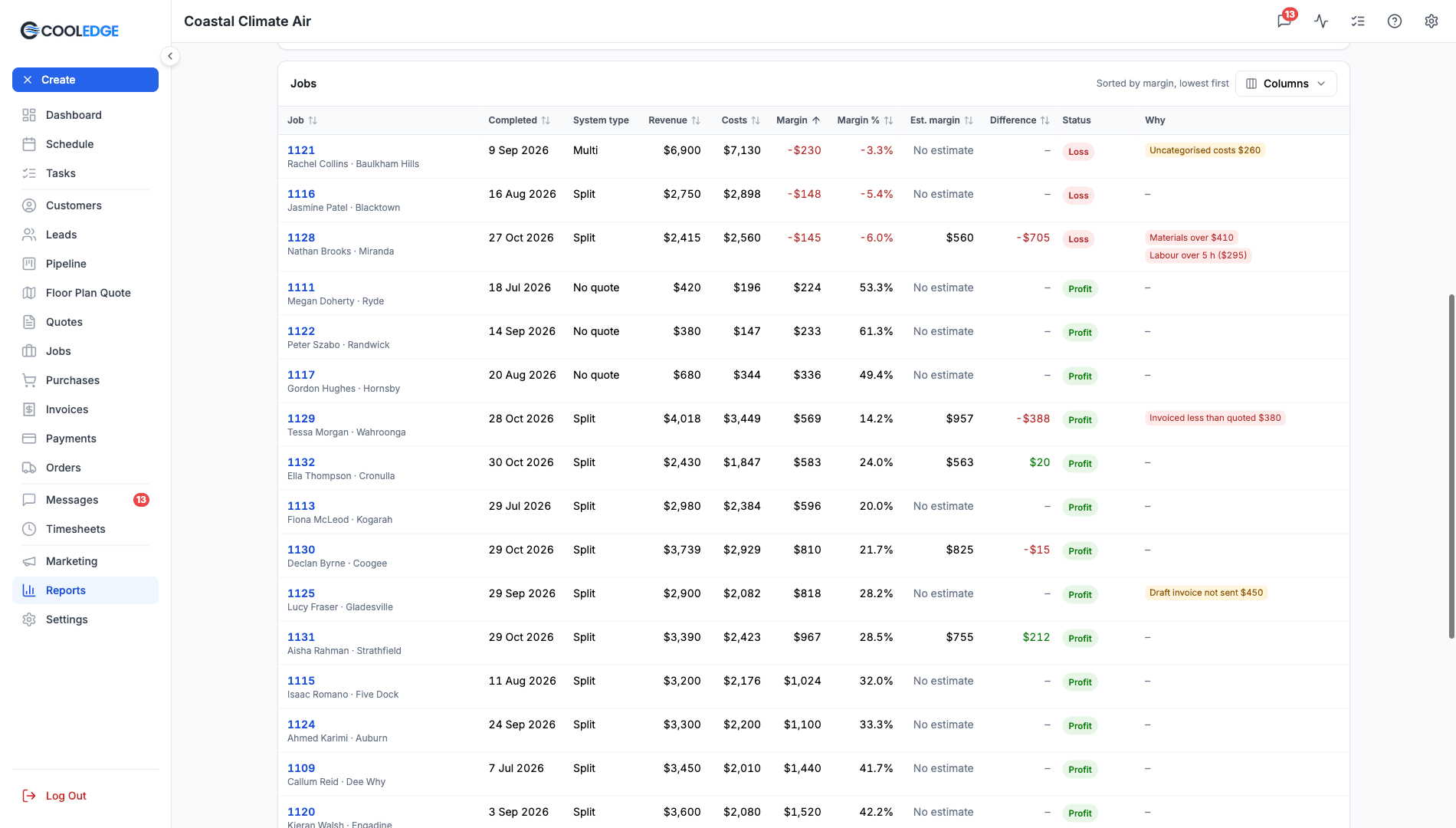Click the Jobs briefcase icon in the sidebar
This screenshot has width=1456, height=828.
[29, 351]
